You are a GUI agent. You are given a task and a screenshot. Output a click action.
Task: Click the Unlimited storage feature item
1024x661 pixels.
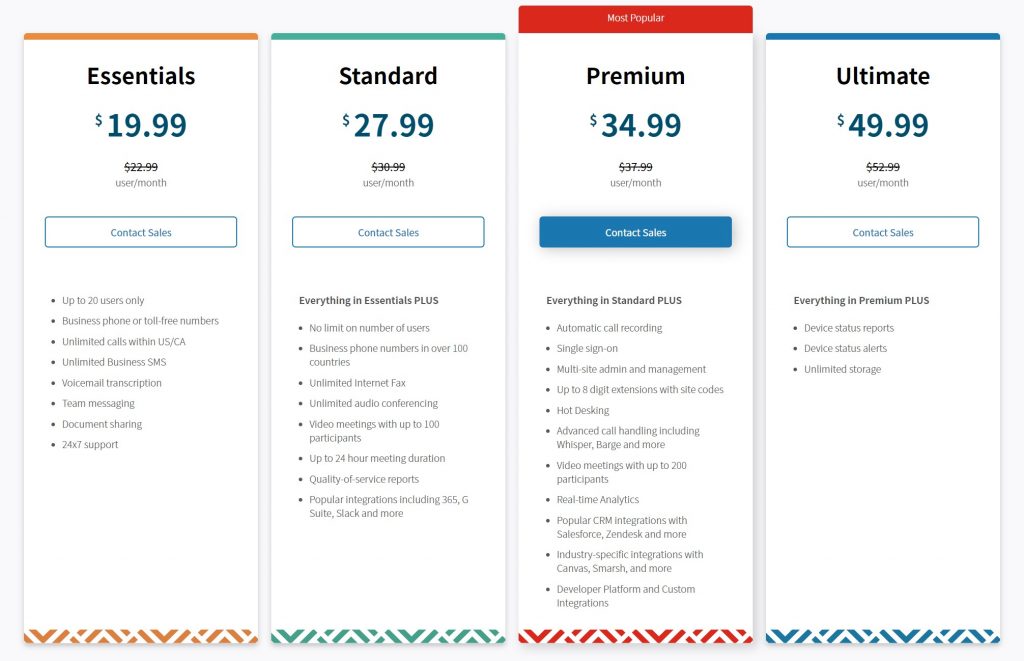[x=841, y=369]
